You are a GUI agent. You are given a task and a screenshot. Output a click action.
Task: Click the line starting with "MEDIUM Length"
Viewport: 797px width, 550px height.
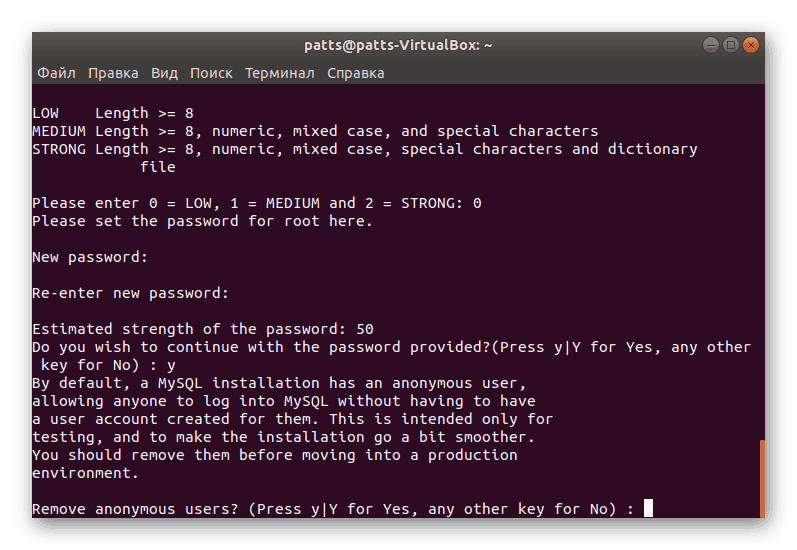click(x=315, y=131)
